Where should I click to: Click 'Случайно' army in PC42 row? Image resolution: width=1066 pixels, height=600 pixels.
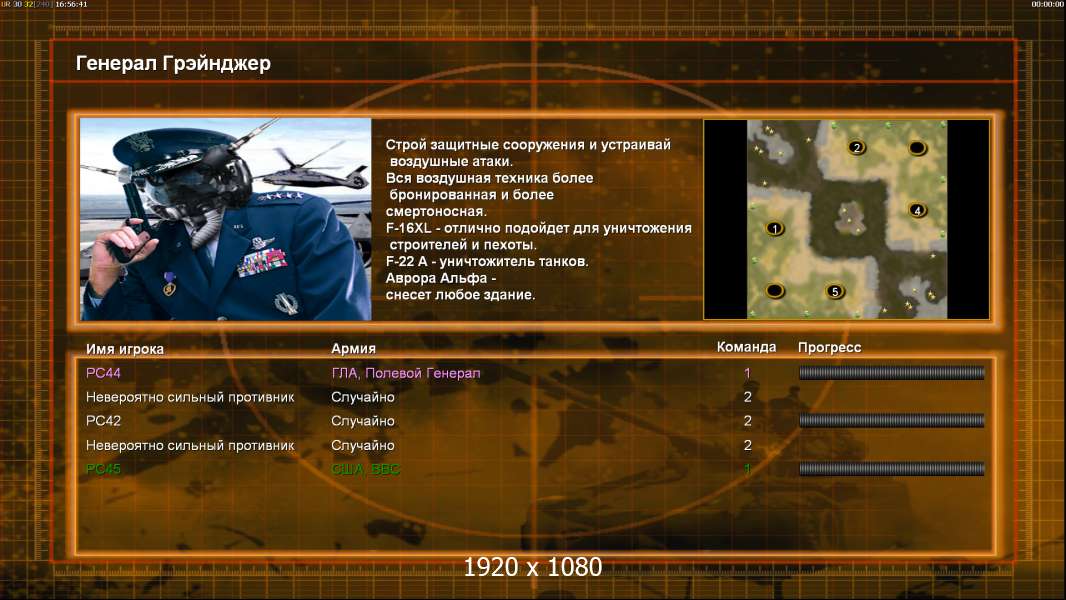click(362, 421)
